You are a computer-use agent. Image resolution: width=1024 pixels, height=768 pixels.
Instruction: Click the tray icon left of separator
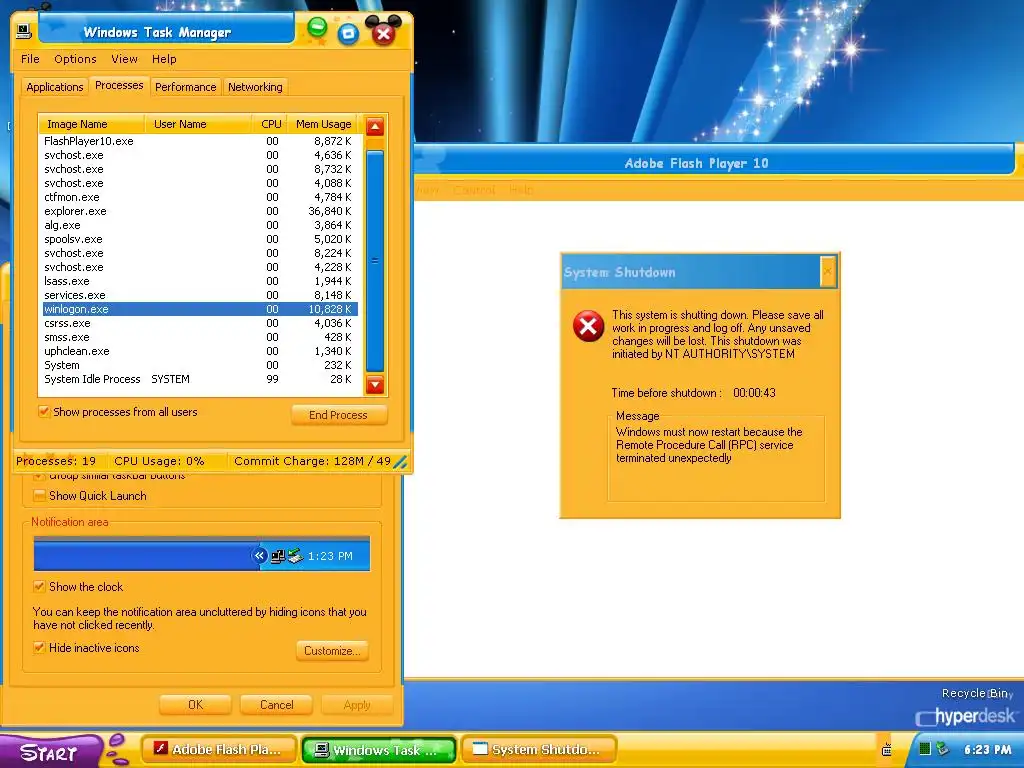coord(886,750)
